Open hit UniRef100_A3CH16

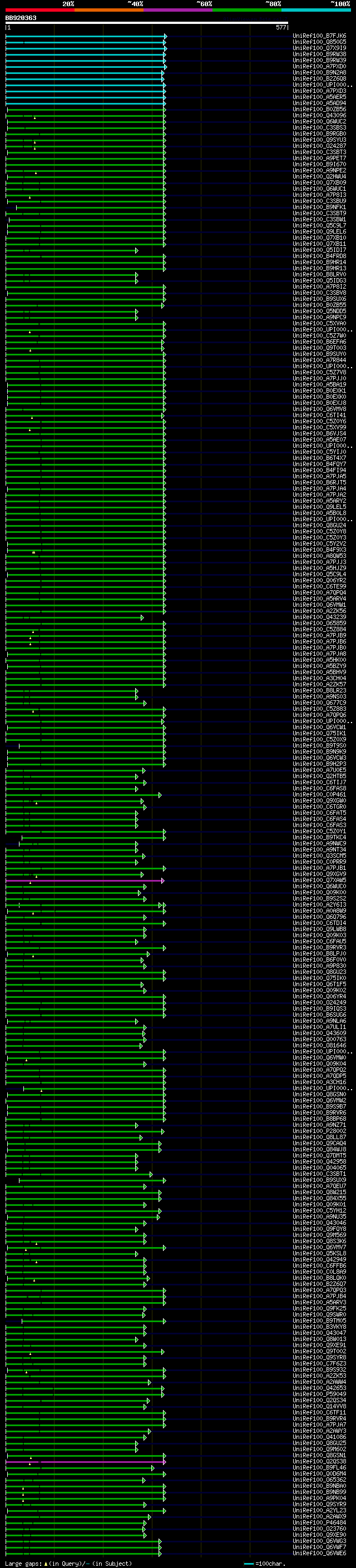point(319,1082)
